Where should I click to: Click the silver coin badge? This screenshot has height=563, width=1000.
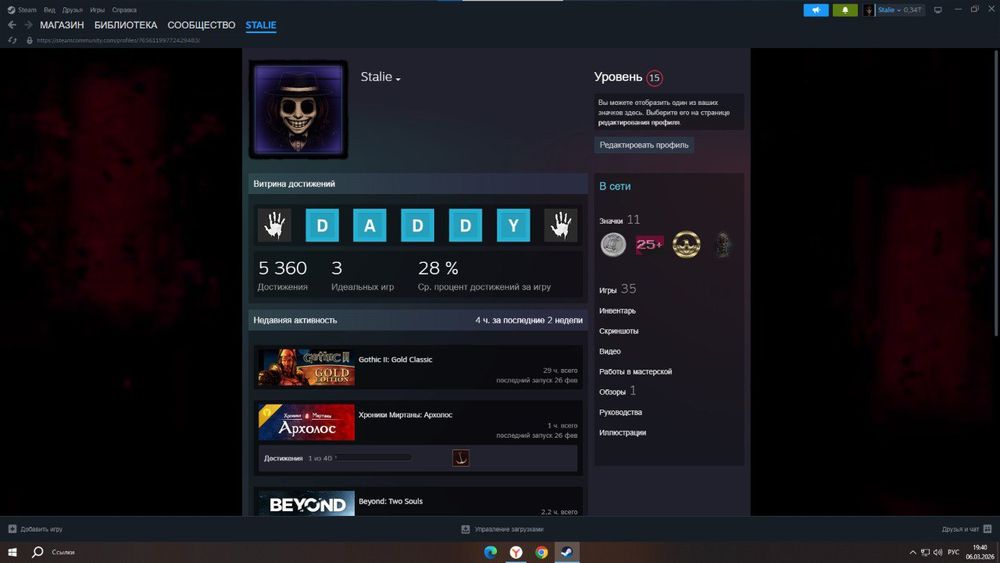point(613,245)
